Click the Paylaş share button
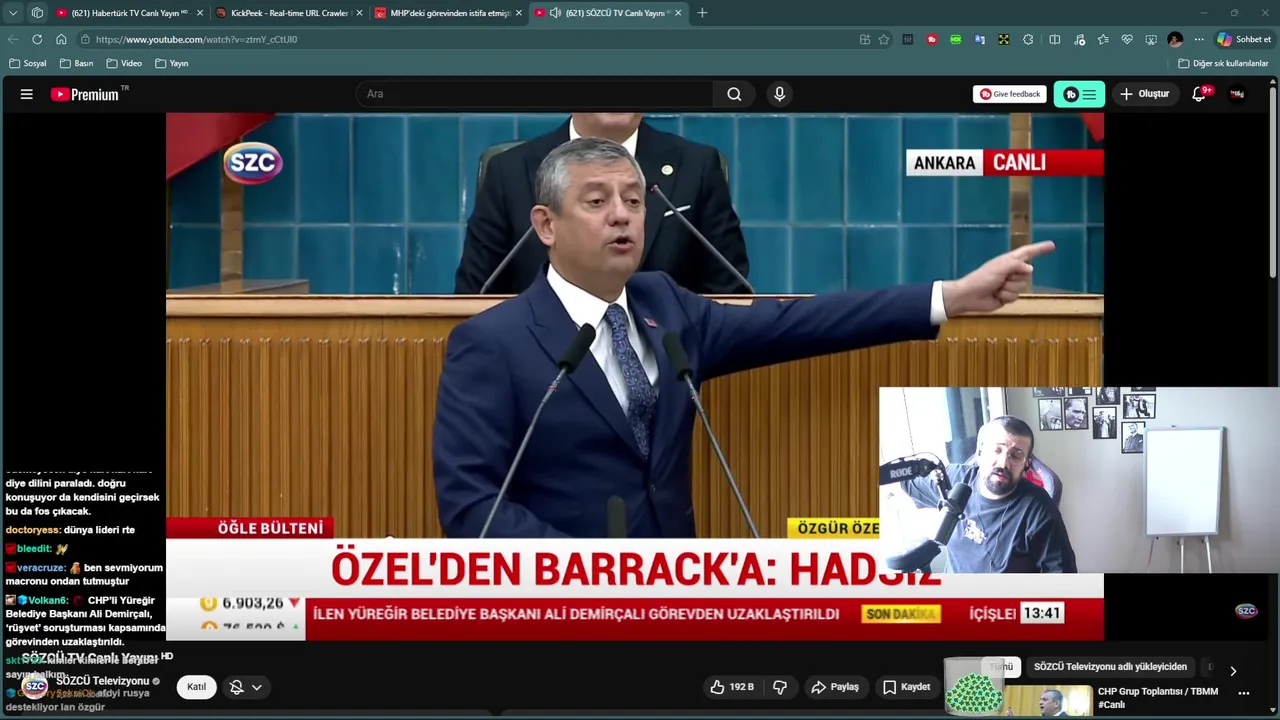The image size is (1280, 720). [x=835, y=687]
